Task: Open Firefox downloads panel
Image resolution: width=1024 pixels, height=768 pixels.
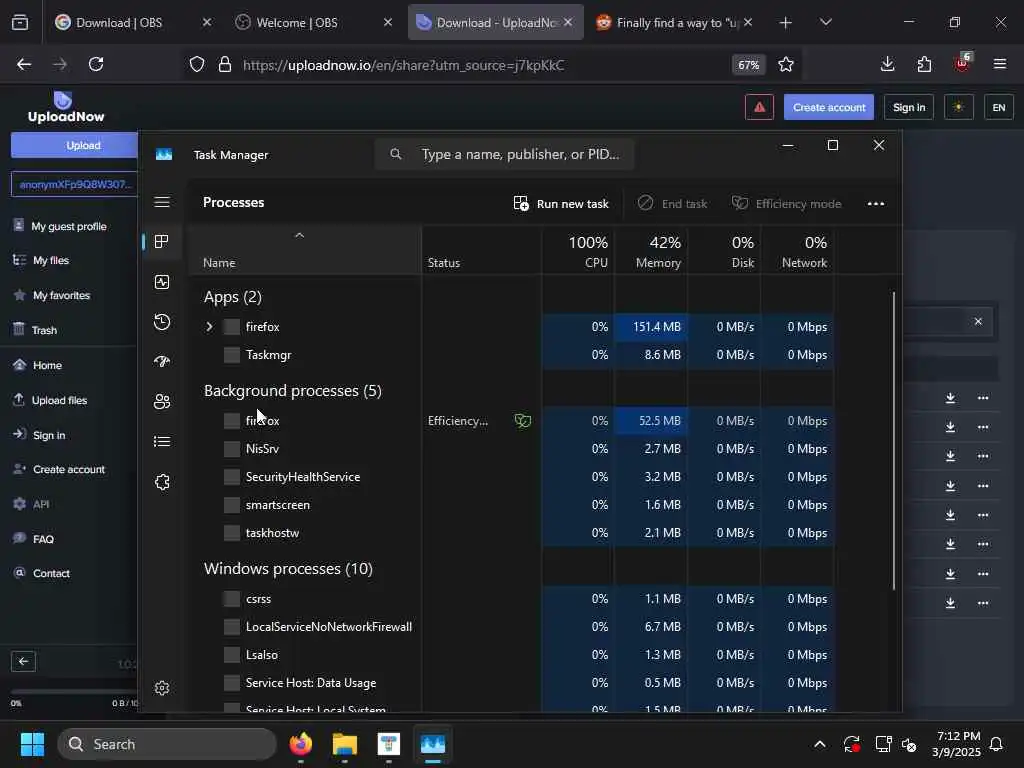Action: click(888, 64)
